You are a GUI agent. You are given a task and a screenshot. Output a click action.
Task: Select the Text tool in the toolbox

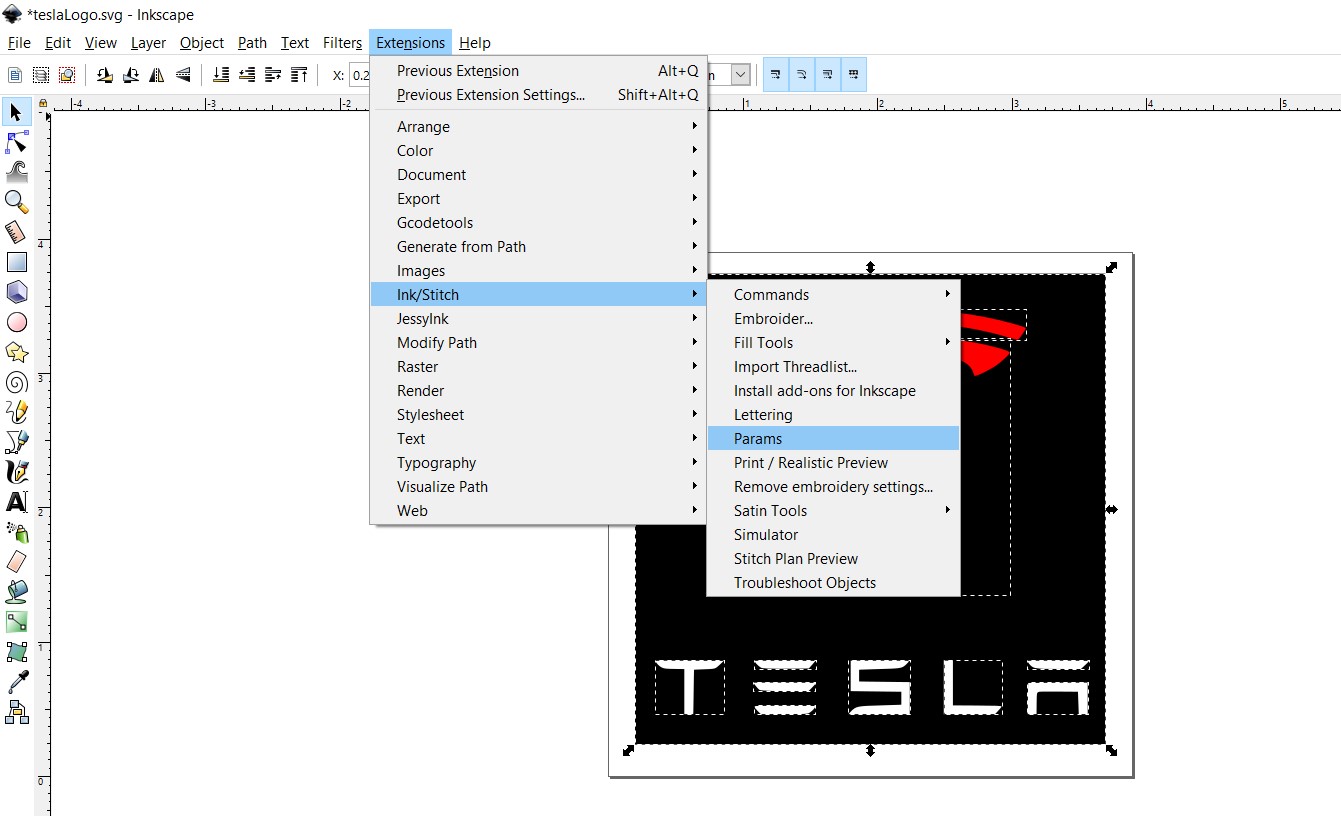click(x=16, y=502)
